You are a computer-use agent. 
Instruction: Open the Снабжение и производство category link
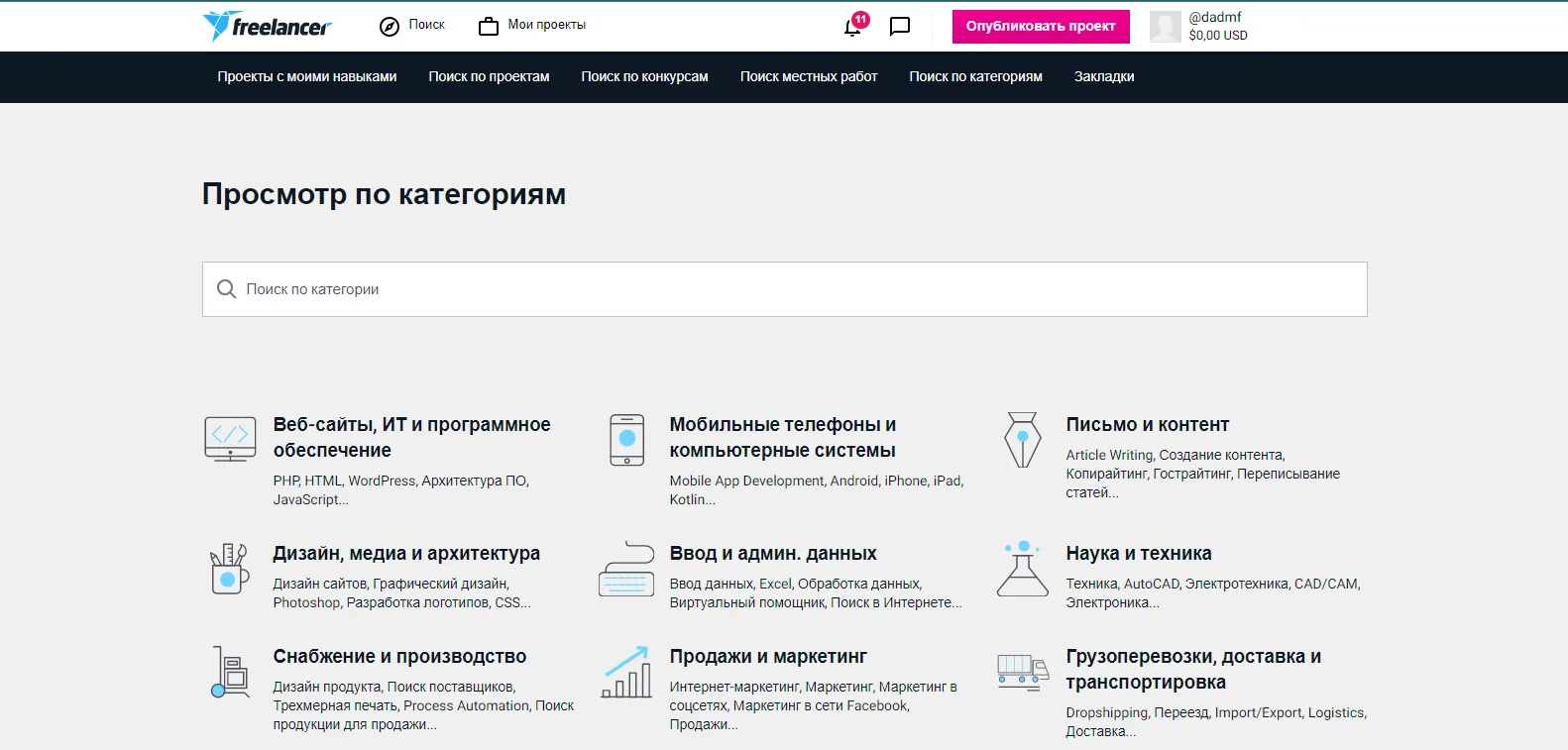pos(399,656)
